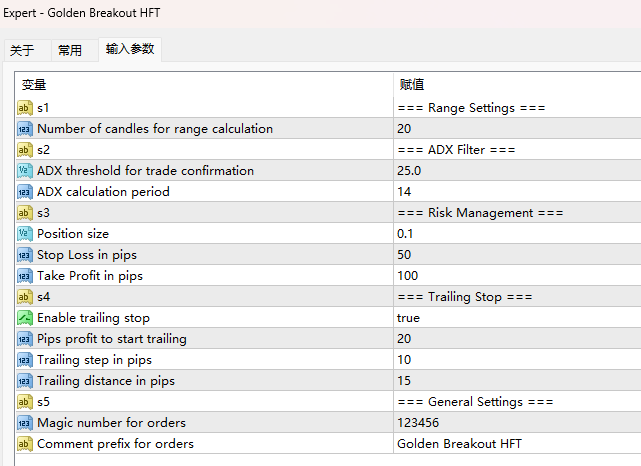
Task: Click the string icon beside s1
Action: pos(25,108)
